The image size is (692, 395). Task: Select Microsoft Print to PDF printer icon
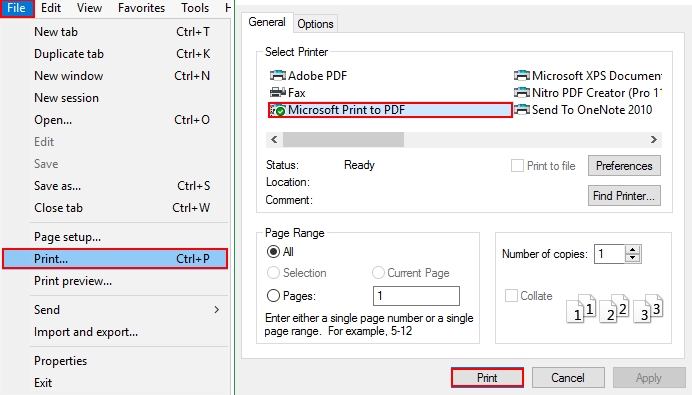(x=278, y=110)
